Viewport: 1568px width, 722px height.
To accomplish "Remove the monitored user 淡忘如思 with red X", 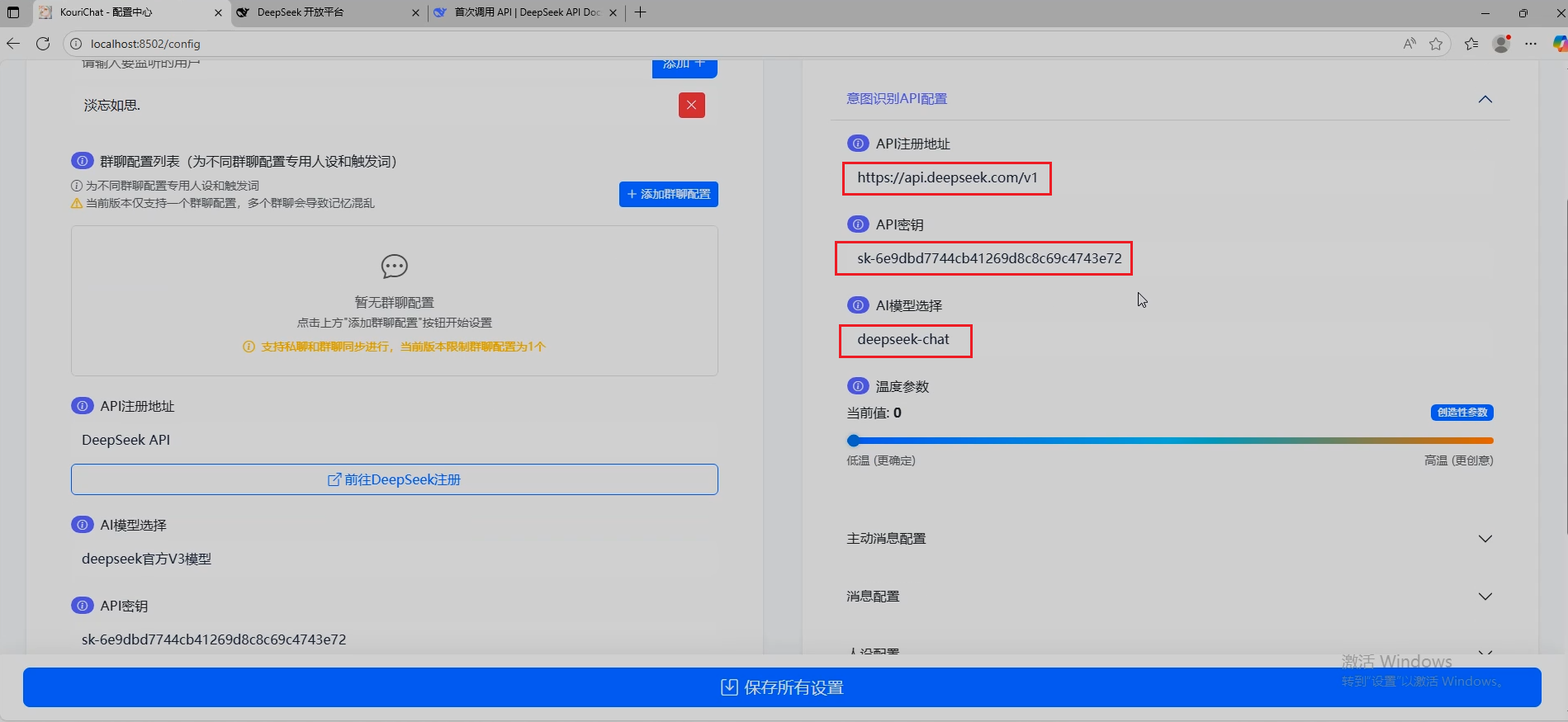I will click(691, 105).
